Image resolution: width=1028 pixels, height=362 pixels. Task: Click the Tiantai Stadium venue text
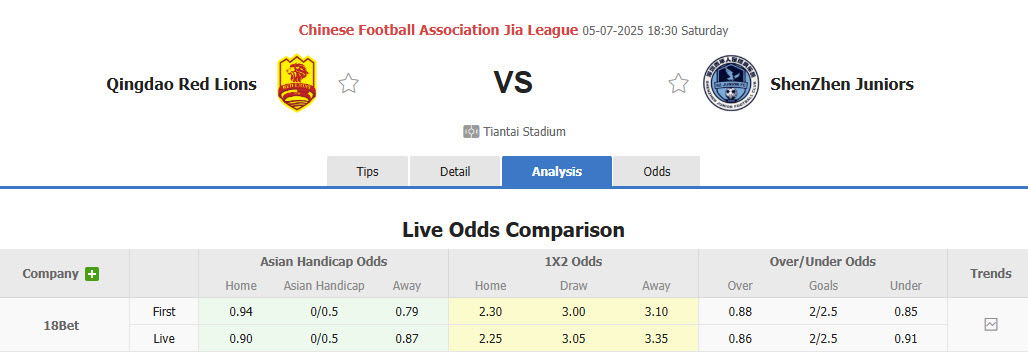524,131
